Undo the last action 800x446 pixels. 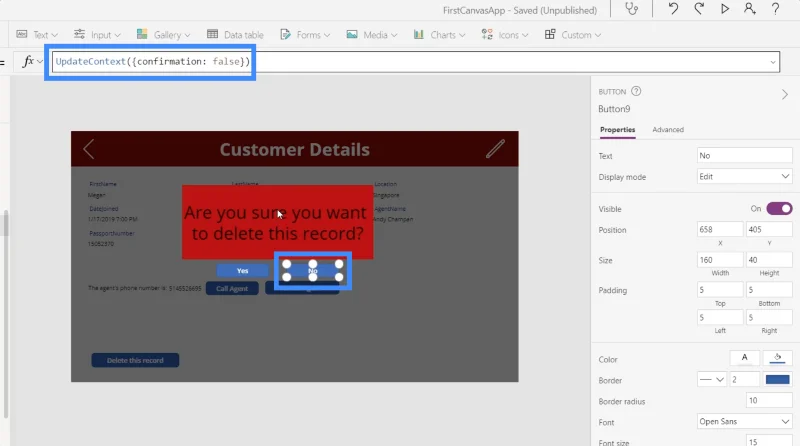[673, 9]
